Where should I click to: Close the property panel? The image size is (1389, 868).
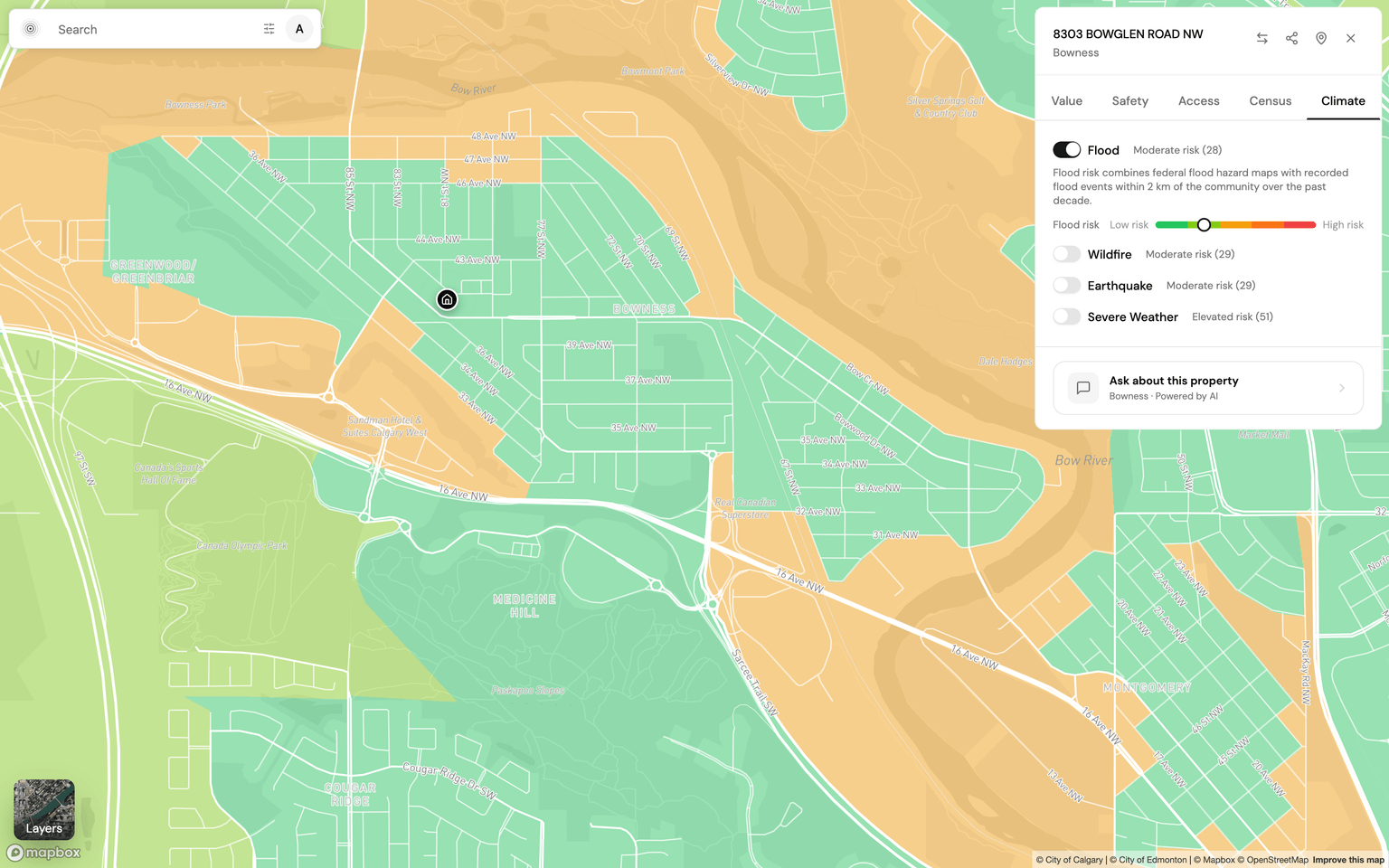click(1350, 38)
